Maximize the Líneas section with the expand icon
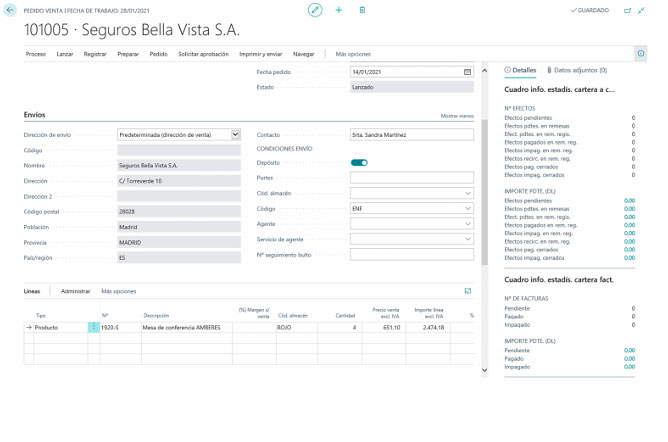The height and width of the screenshot is (442, 668). [x=468, y=291]
